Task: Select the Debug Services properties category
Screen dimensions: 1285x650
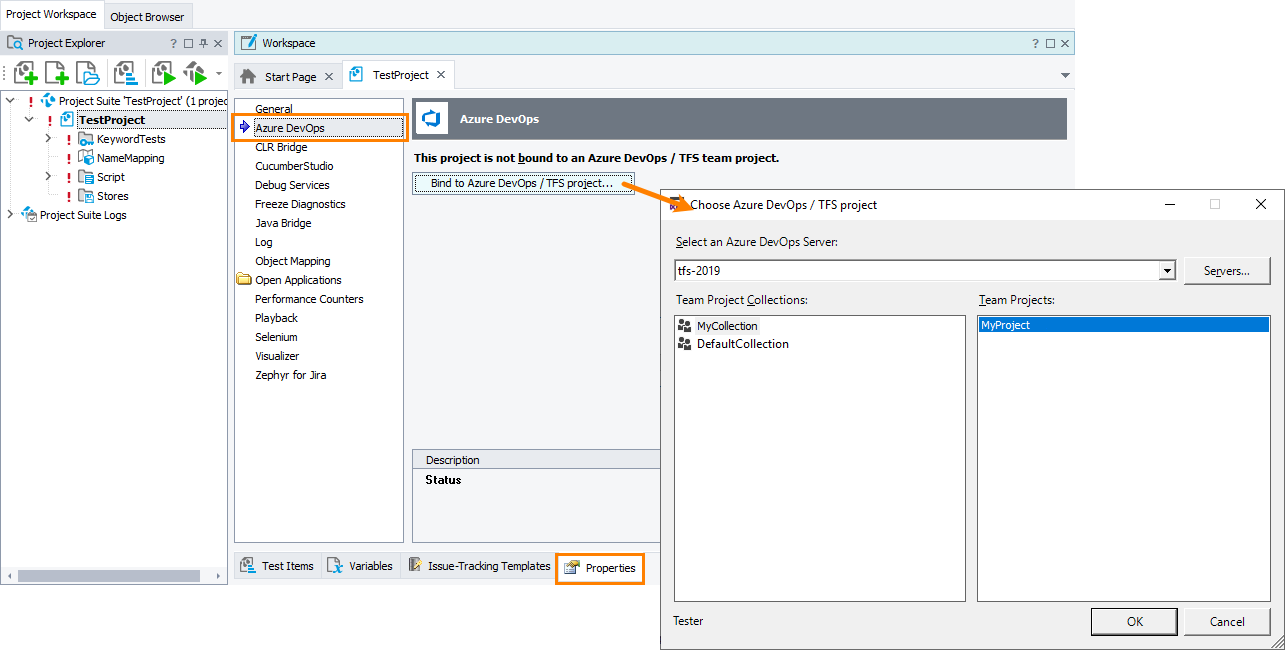Action: 292,185
